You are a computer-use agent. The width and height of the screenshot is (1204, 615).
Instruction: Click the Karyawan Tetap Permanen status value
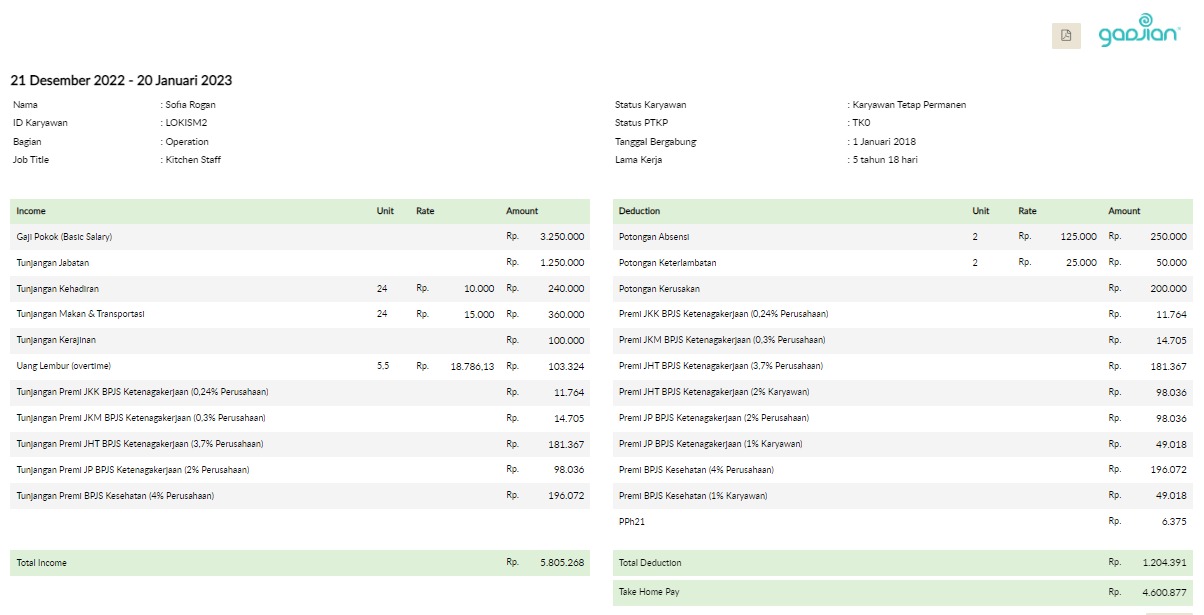pos(909,105)
